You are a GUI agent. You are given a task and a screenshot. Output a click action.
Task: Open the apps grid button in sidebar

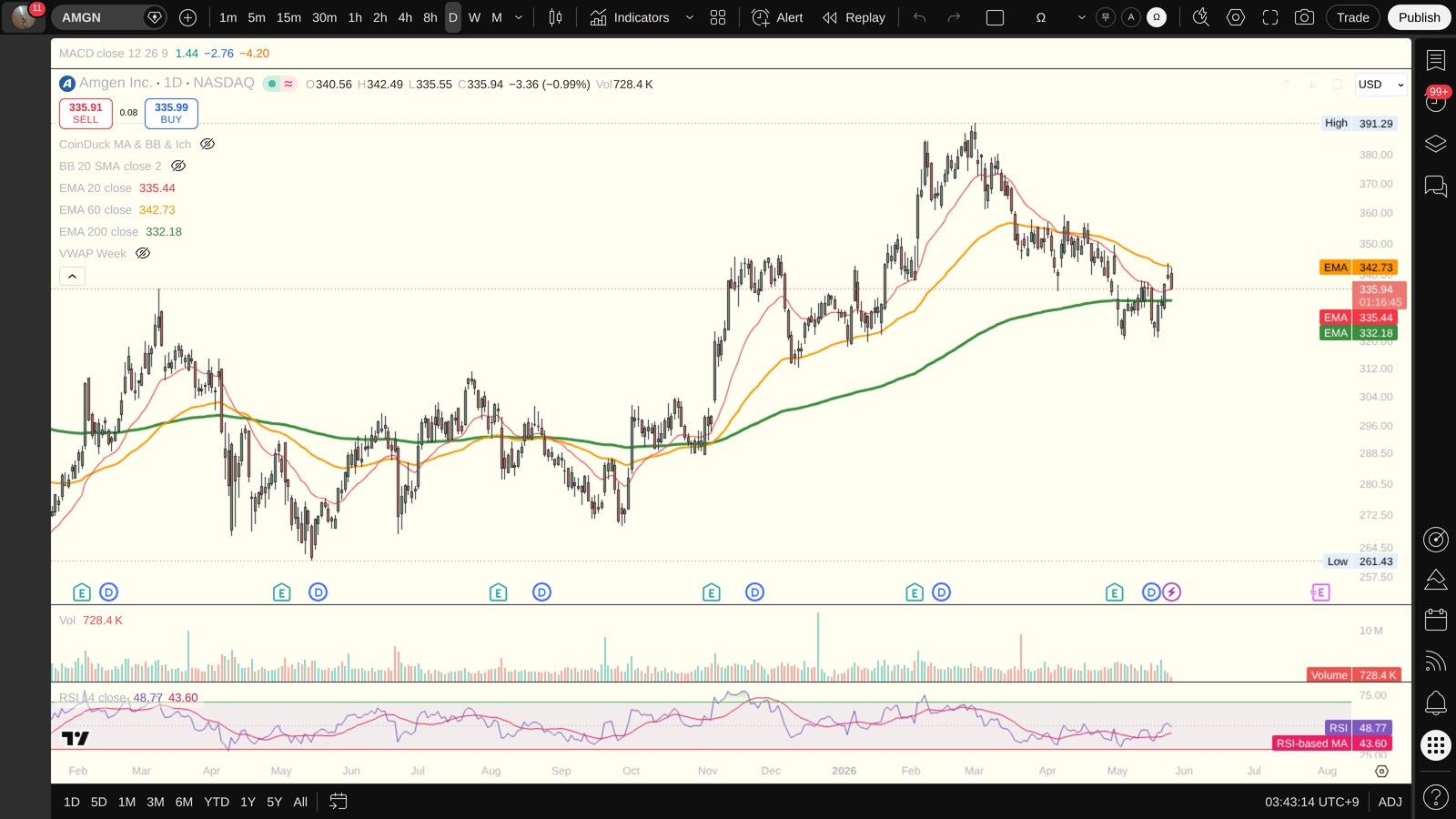click(1436, 745)
